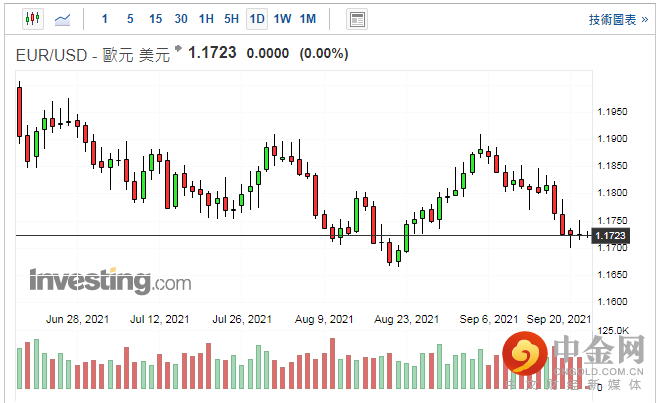659x403 pixels.
Task: Select the 5H timeframe
Action: tap(232, 19)
